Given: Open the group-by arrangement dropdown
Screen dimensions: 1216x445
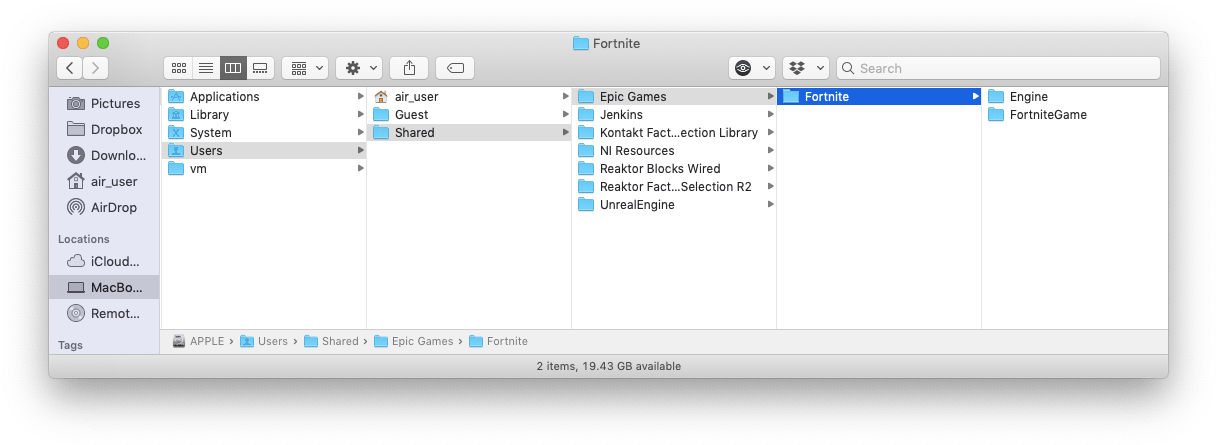Looking at the screenshot, I should tap(305, 68).
